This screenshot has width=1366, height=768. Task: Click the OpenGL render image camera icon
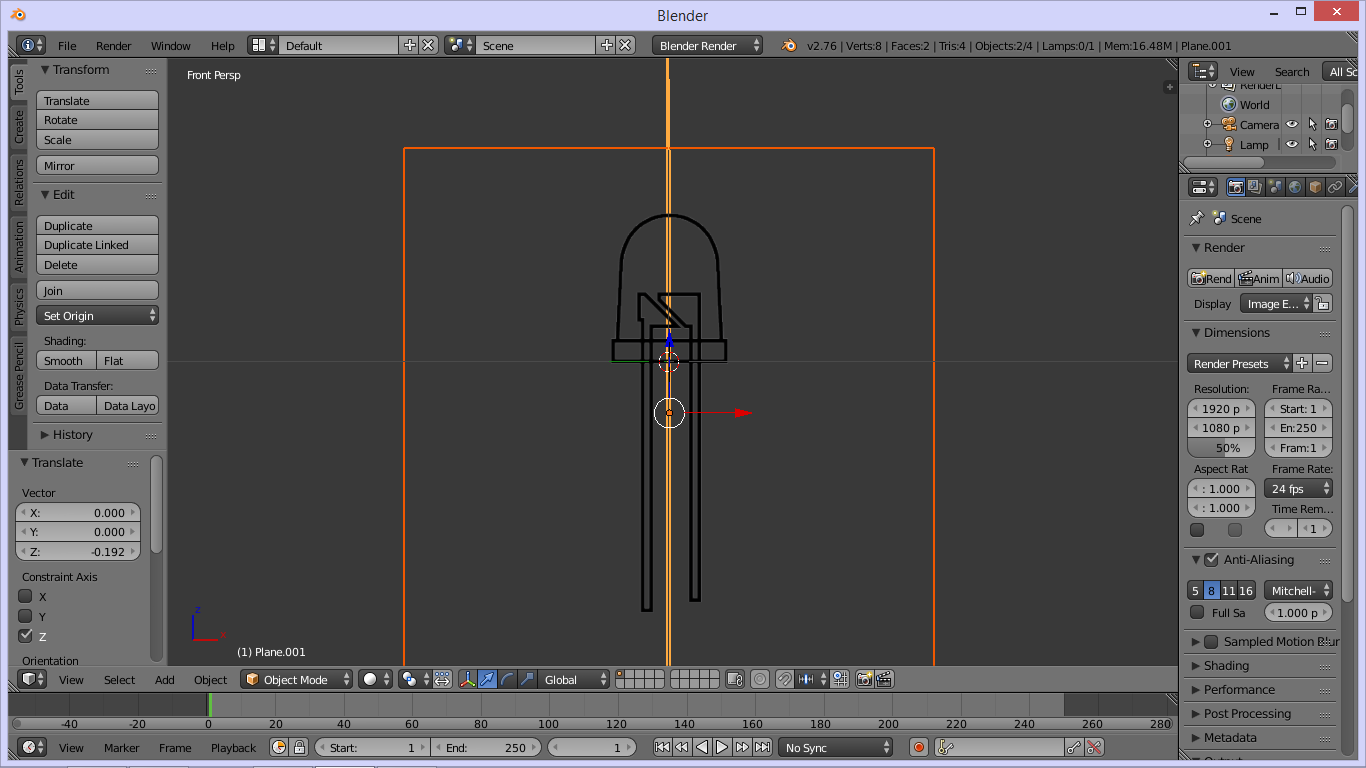point(865,679)
